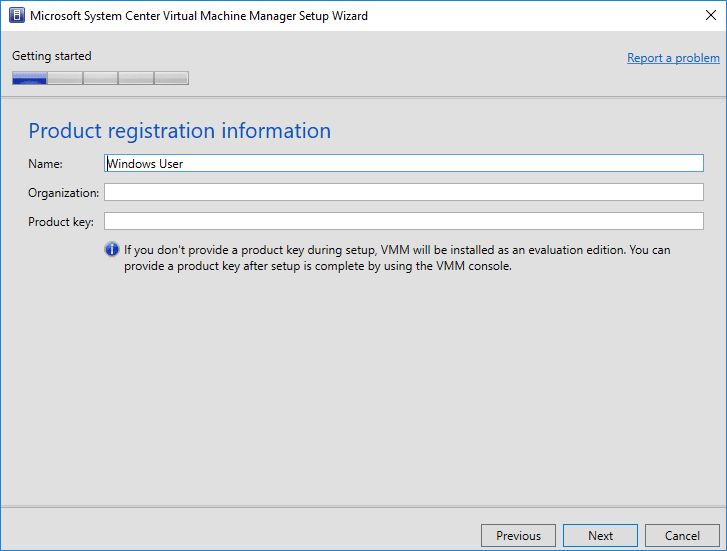The width and height of the screenshot is (727, 551).
Task: Click the first highlighted progress step segment
Action: 29,78
